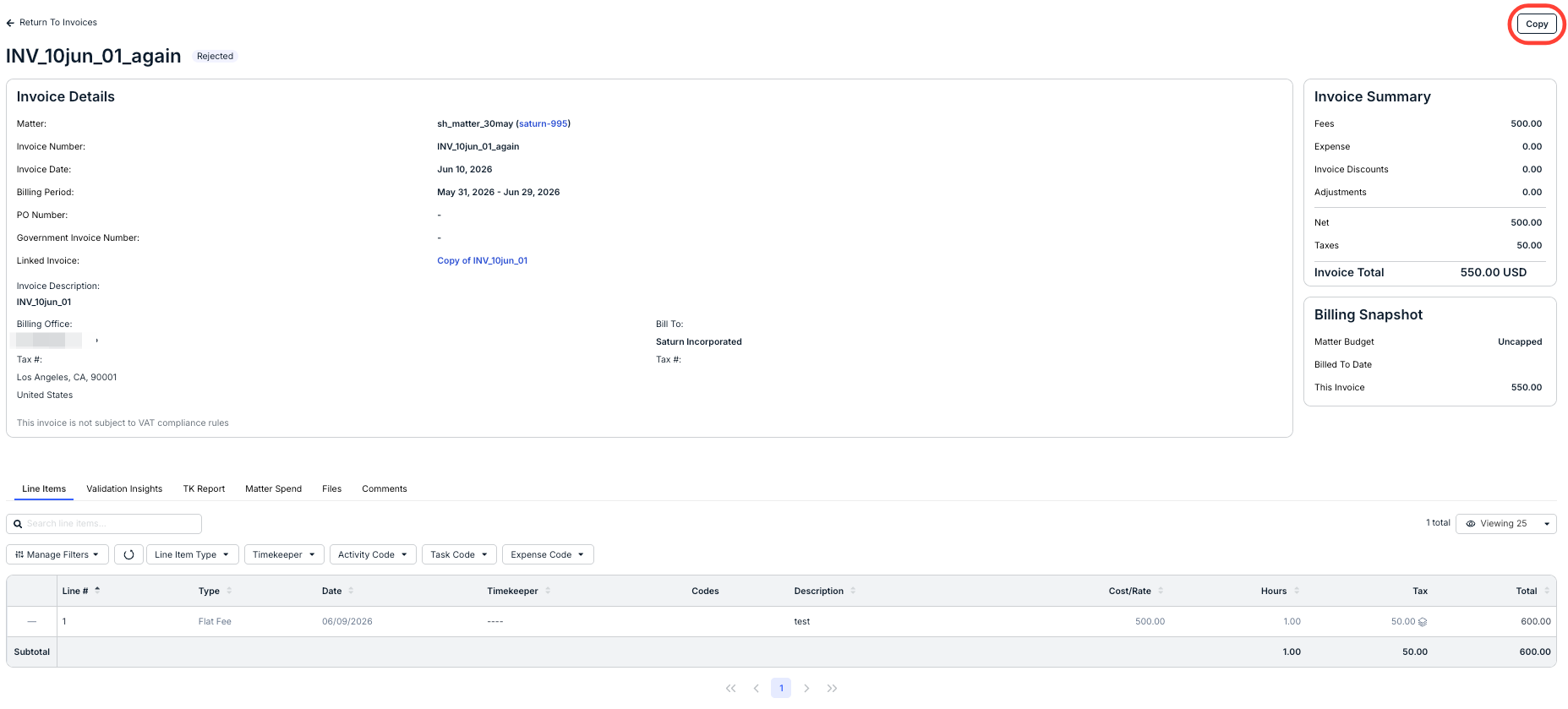Click the 06/09/2026 date cell

coord(347,622)
